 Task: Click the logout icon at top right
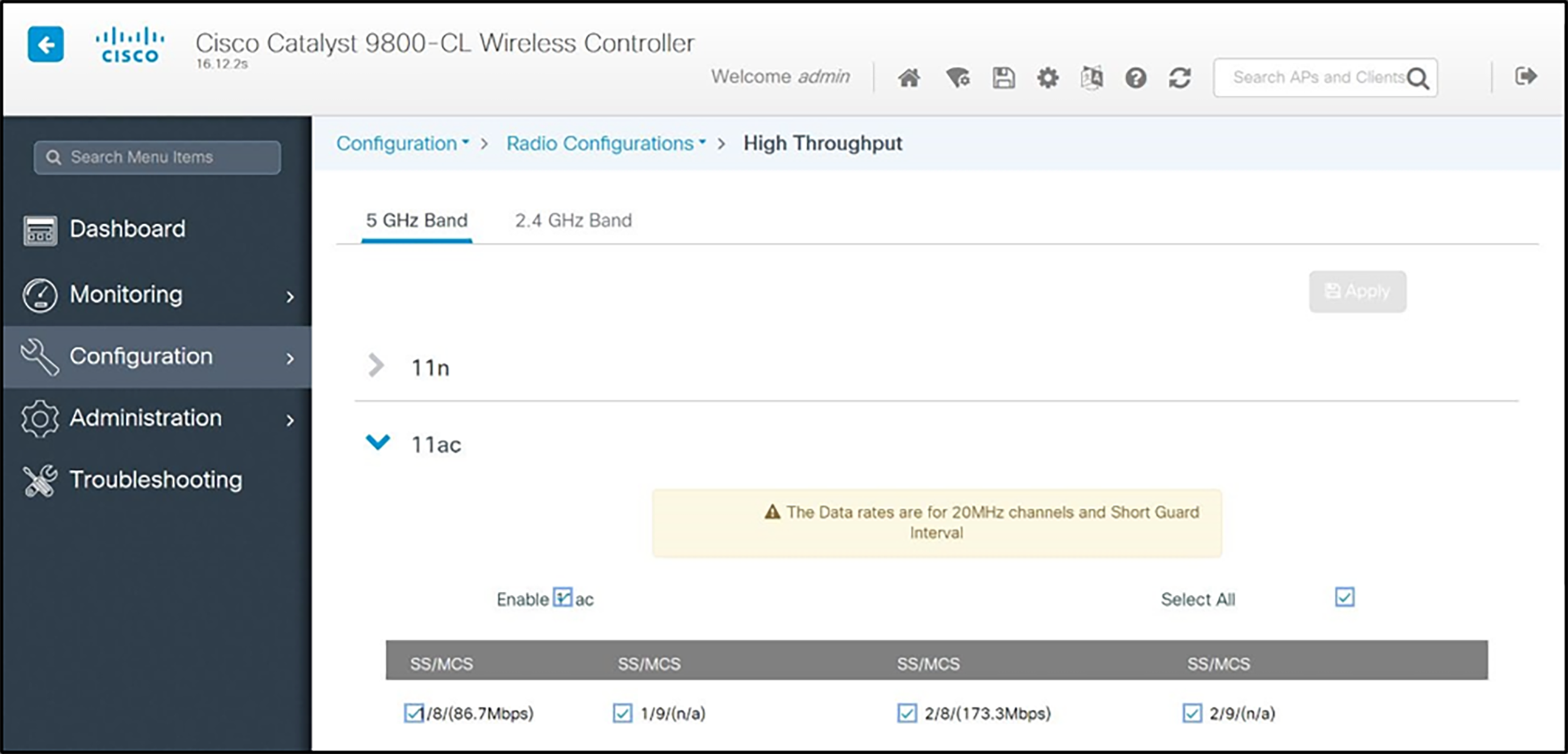(x=1525, y=76)
